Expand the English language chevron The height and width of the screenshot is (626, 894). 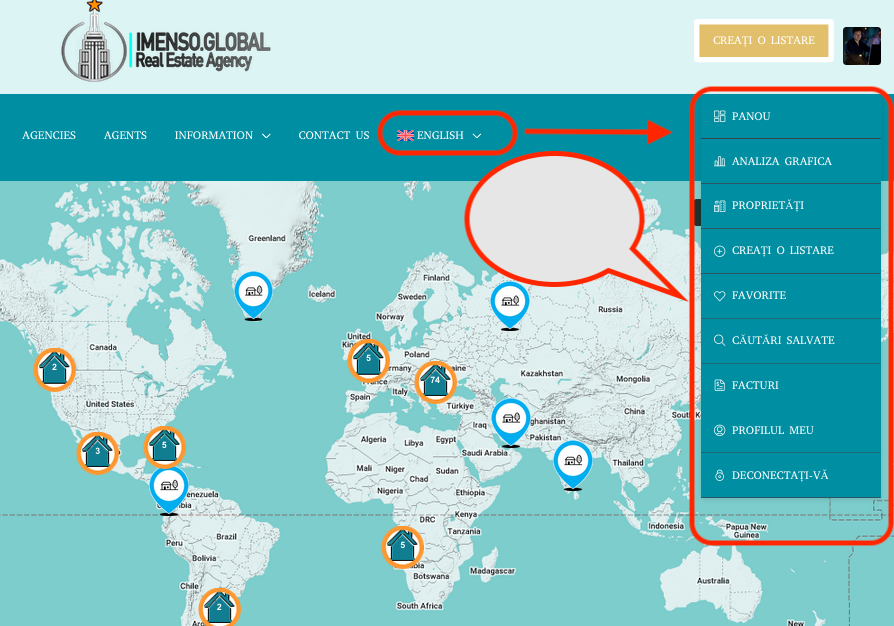click(x=477, y=136)
